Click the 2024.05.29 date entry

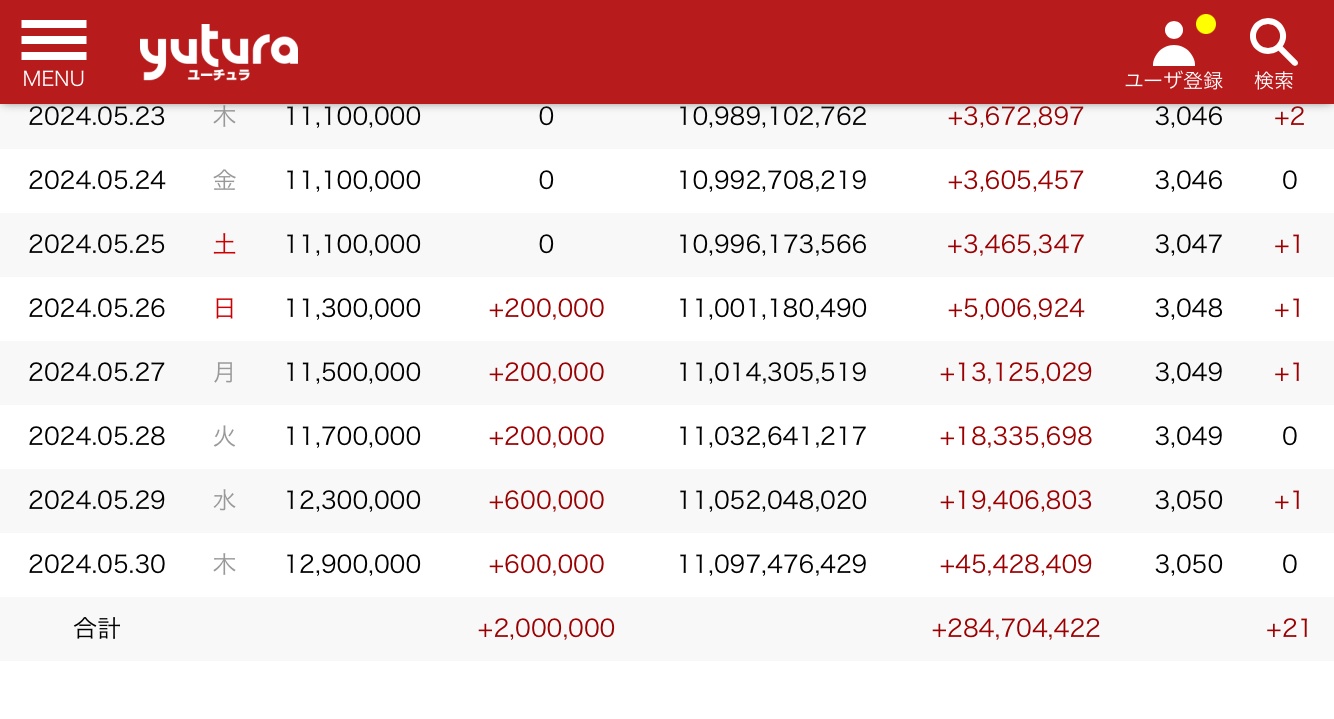point(97,500)
